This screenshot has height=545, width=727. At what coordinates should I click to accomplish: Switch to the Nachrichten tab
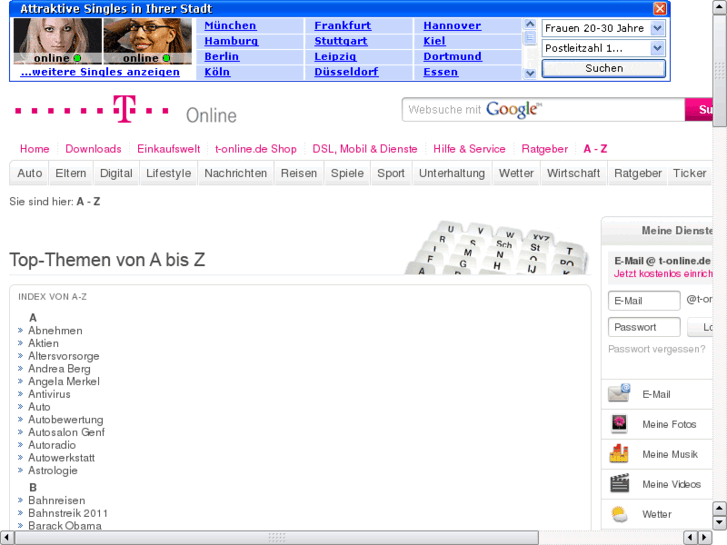[x=236, y=173]
